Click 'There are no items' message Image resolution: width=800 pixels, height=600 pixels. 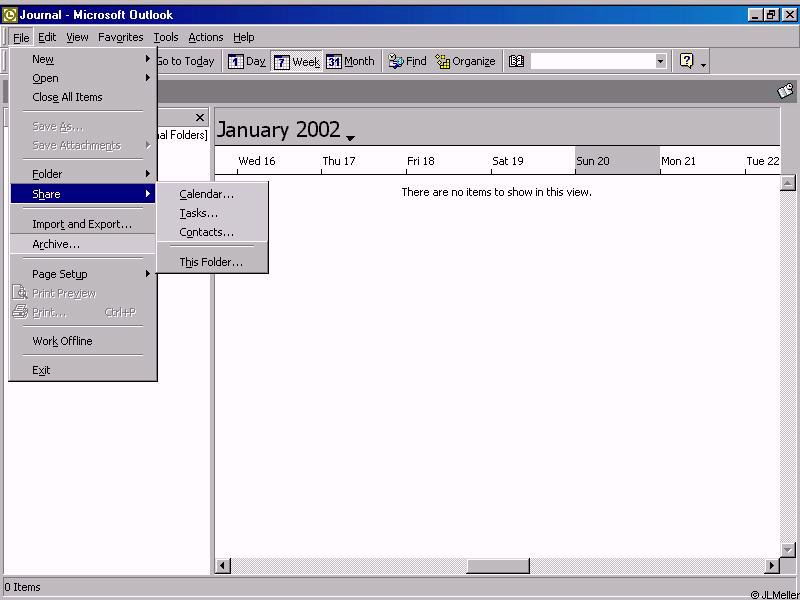click(496, 192)
